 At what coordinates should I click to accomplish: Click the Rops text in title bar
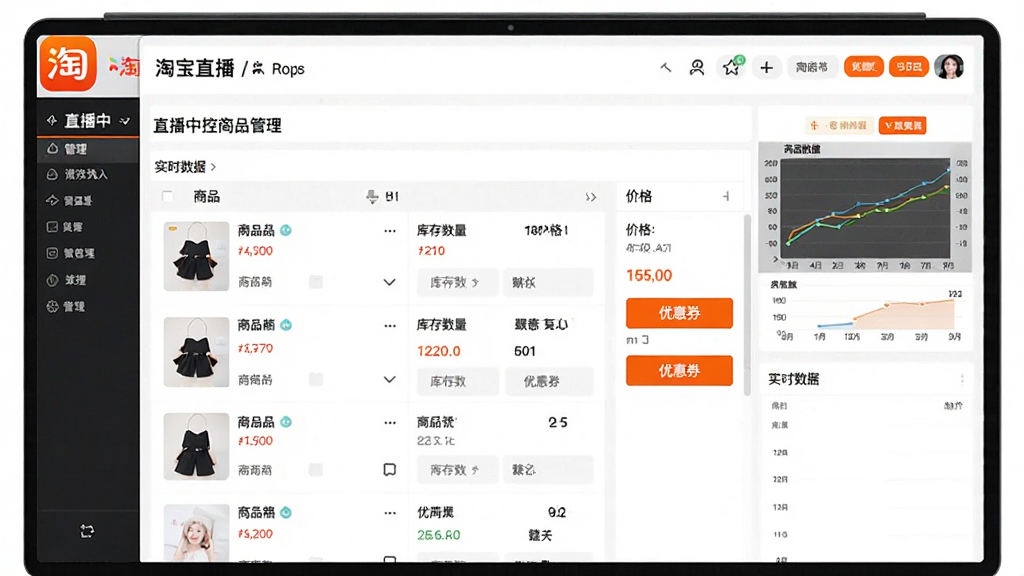pyautogui.click(x=288, y=69)
